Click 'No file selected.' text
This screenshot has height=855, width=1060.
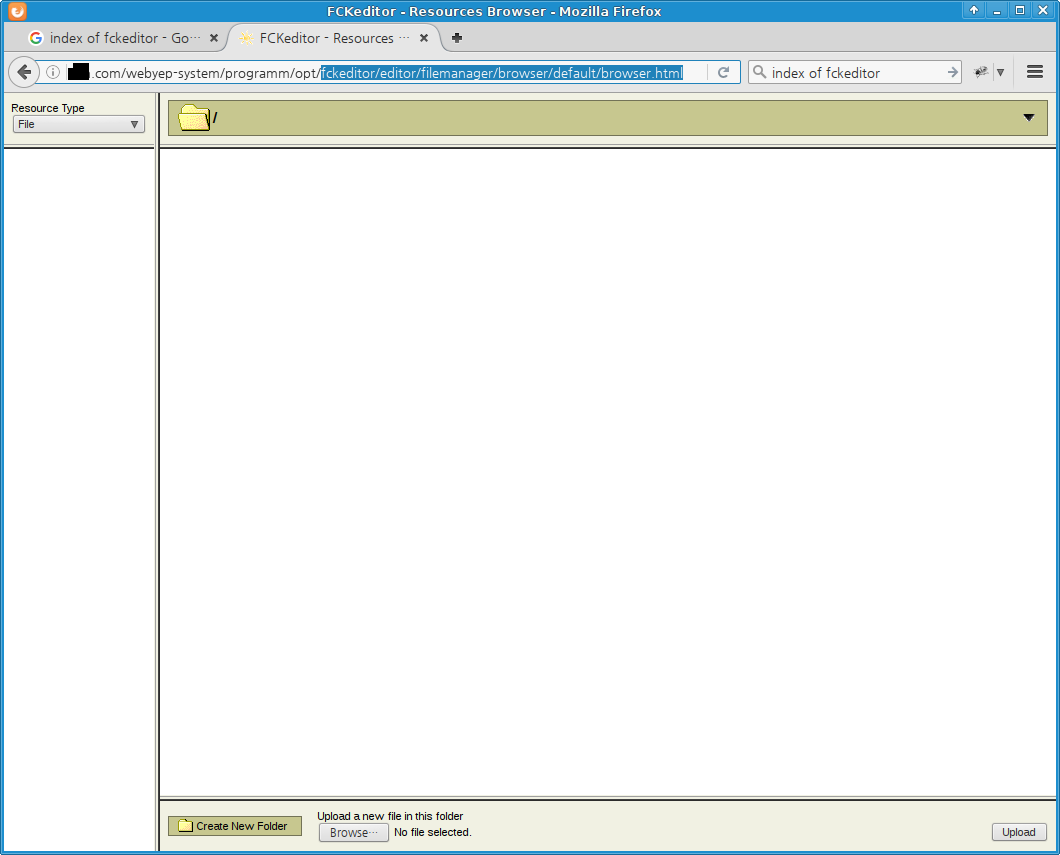click(433, 832)
